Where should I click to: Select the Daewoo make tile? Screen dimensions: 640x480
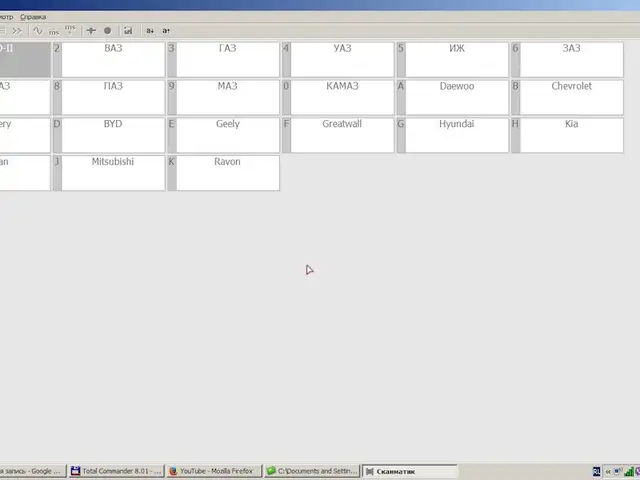click(453, 98)
